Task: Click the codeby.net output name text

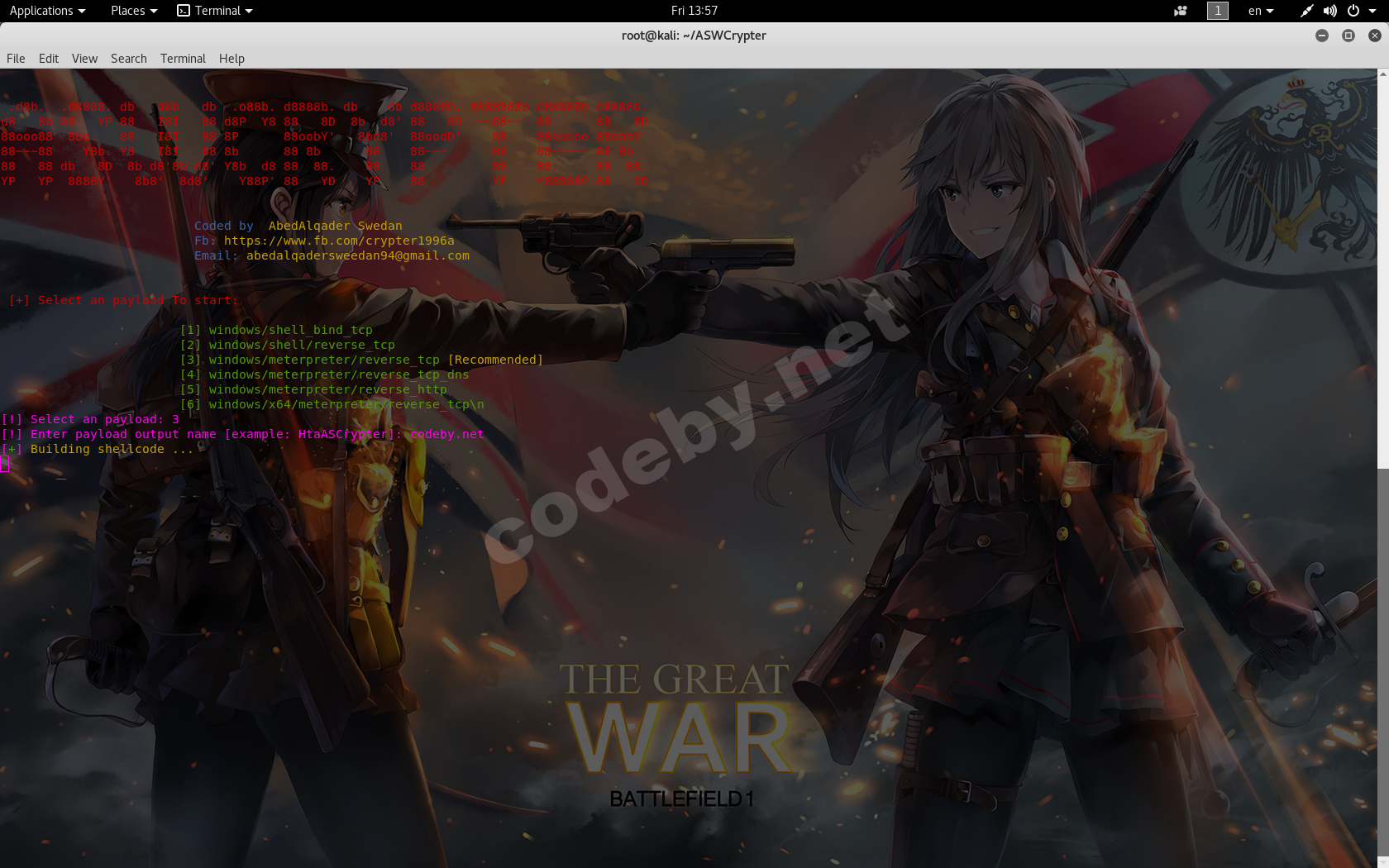Action: coord(447,434)
